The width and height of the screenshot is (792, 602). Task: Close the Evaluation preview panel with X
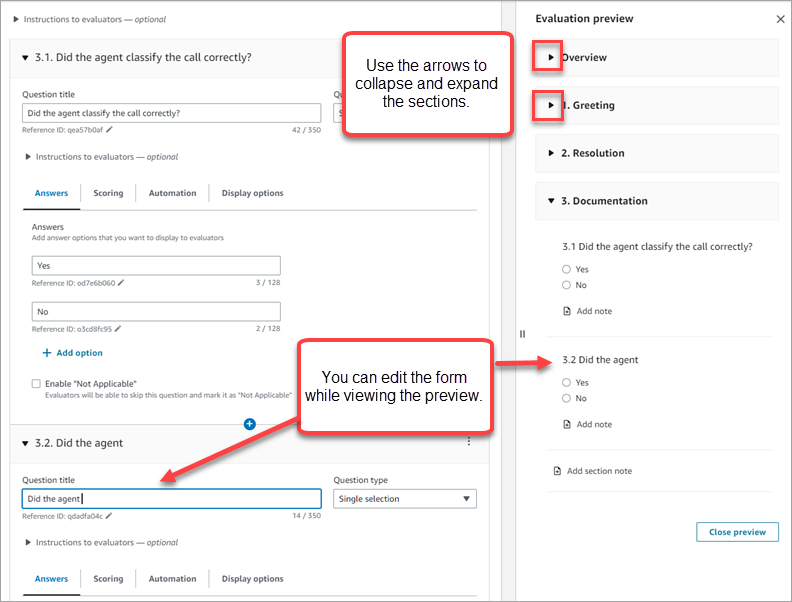780,19
